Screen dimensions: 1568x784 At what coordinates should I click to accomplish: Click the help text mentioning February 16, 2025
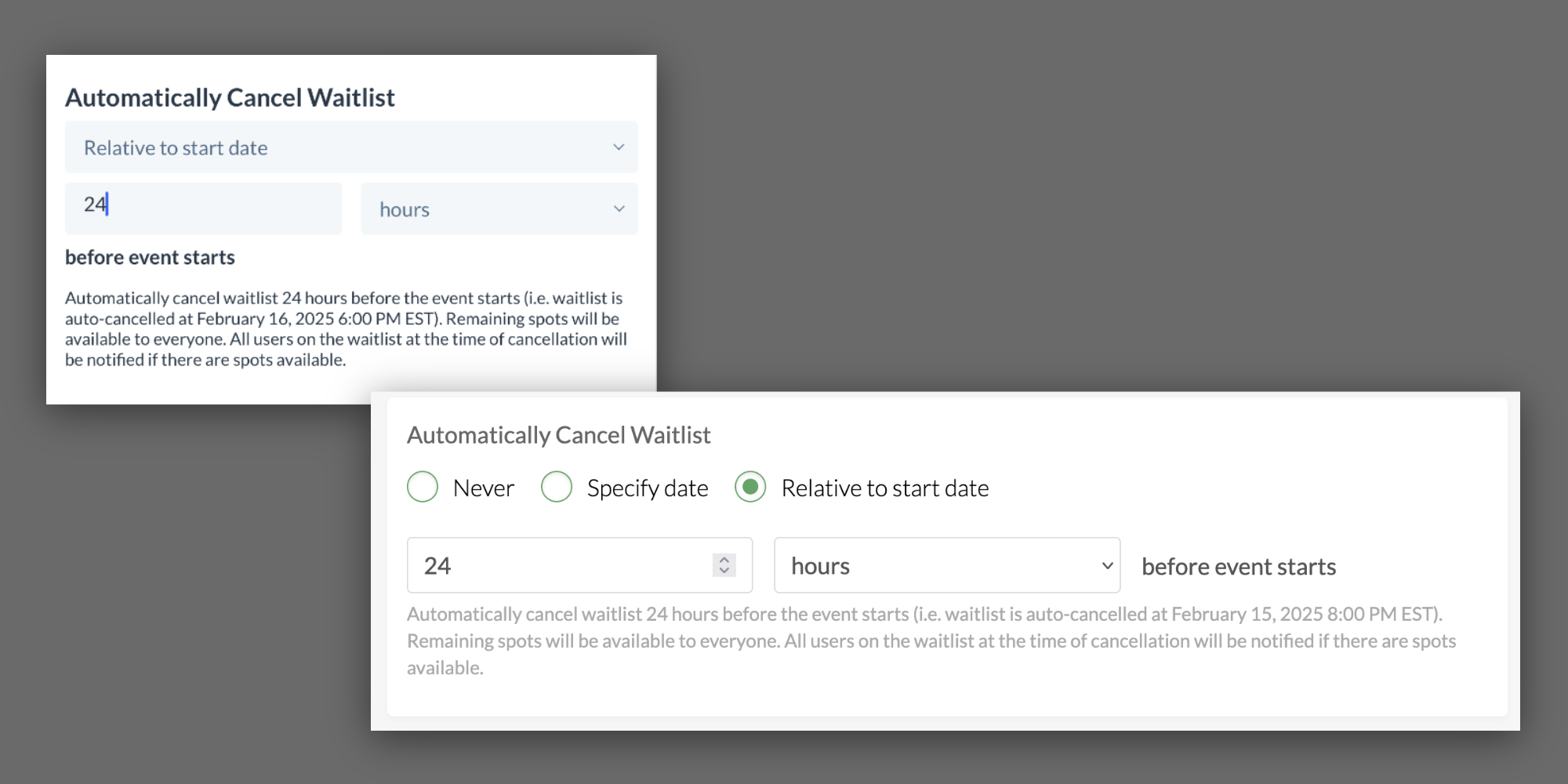pos(346,329)
